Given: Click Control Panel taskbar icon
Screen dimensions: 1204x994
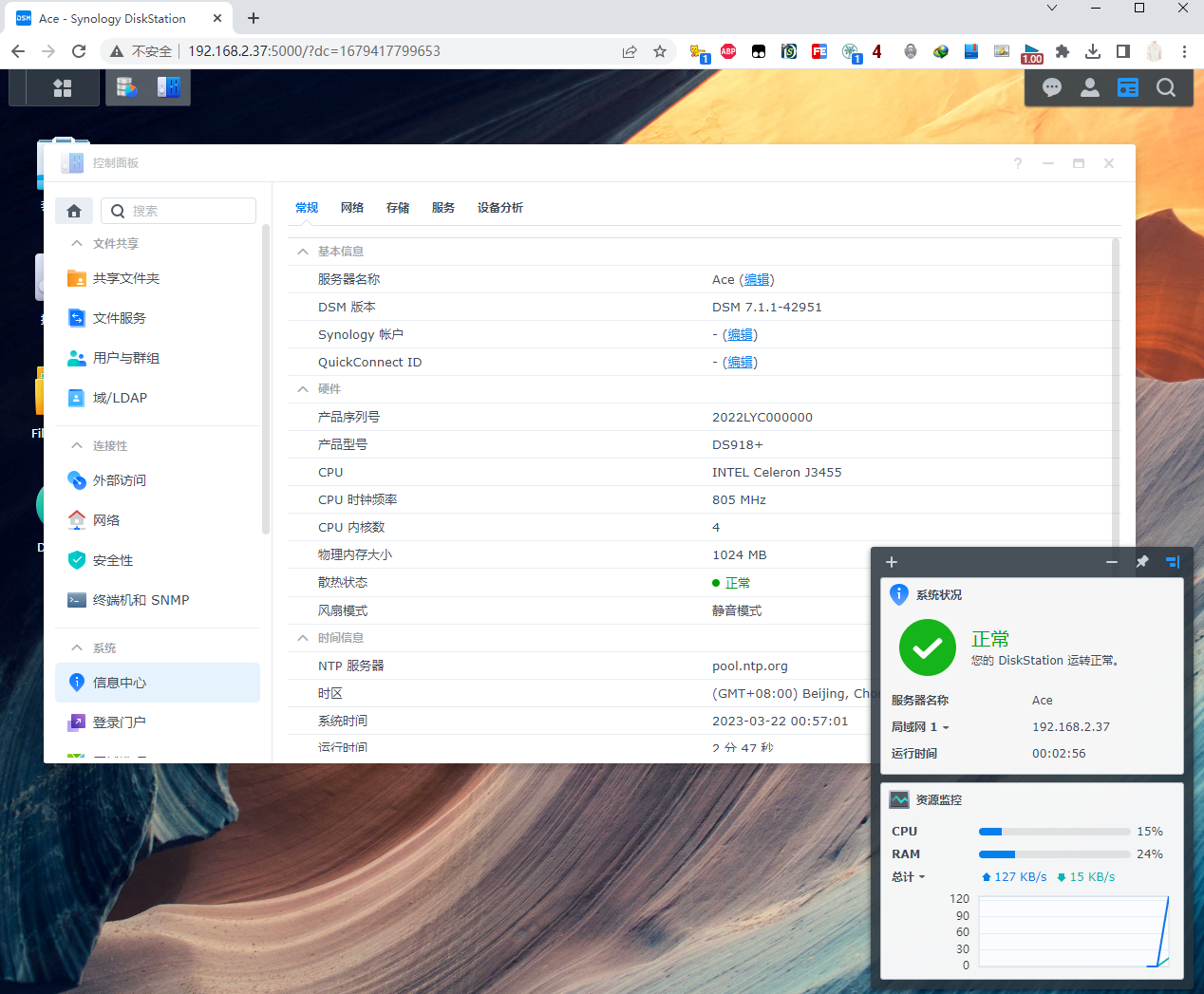Looking at the screenshot, I should tap(168, 88).
